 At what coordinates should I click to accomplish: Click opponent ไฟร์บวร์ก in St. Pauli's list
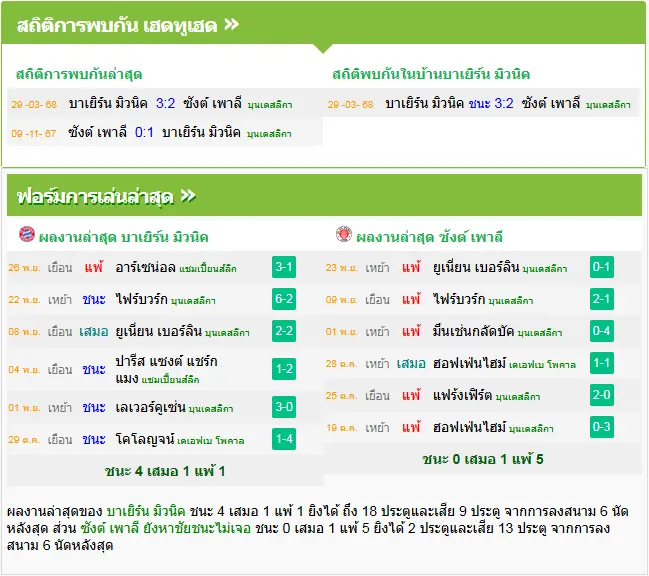(459, 299)
